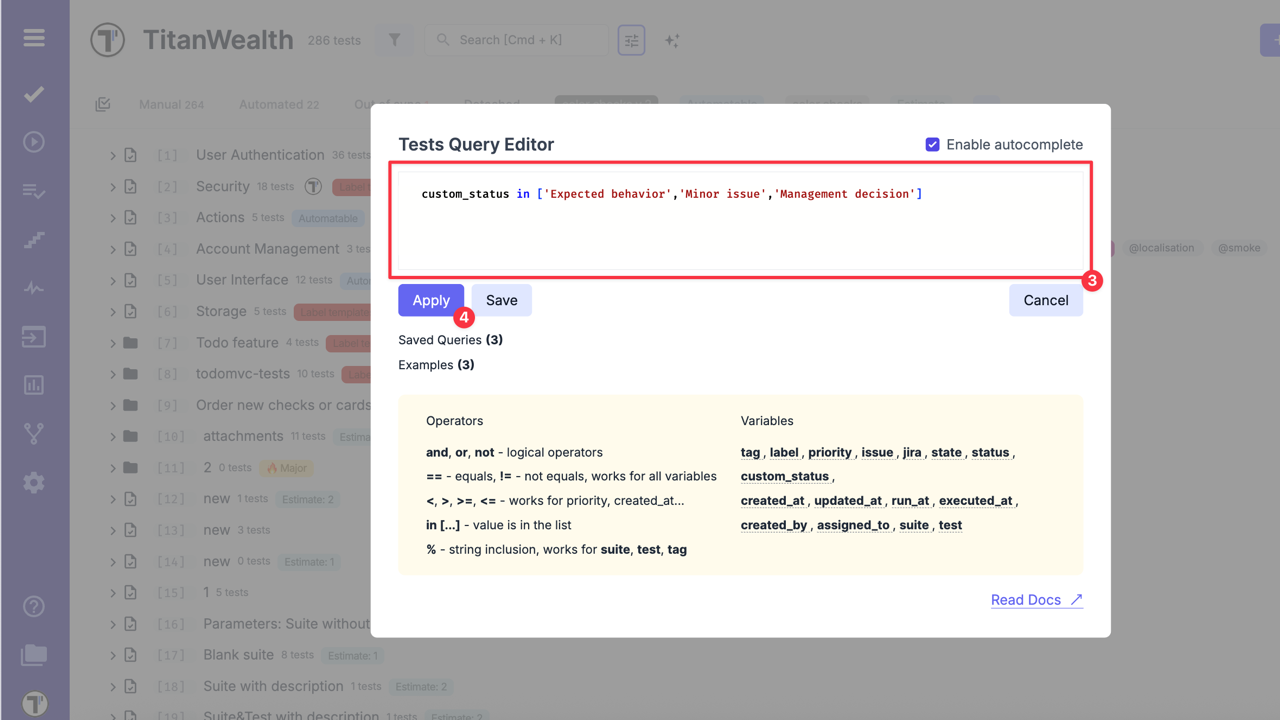Click the AI sparkles icon
This screenshot has width=1280, height=720.
672,40
